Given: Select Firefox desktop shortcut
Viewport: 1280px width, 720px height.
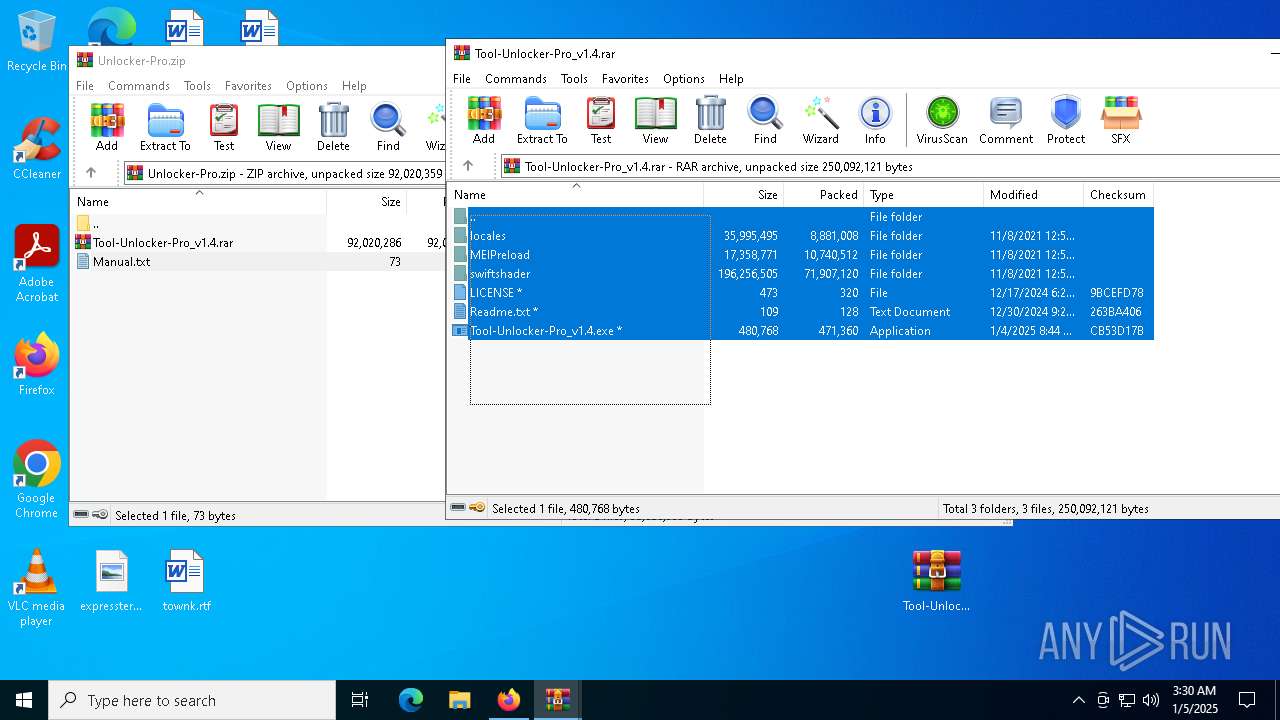Looking at the screenshot, I should [x=36, y=365].
